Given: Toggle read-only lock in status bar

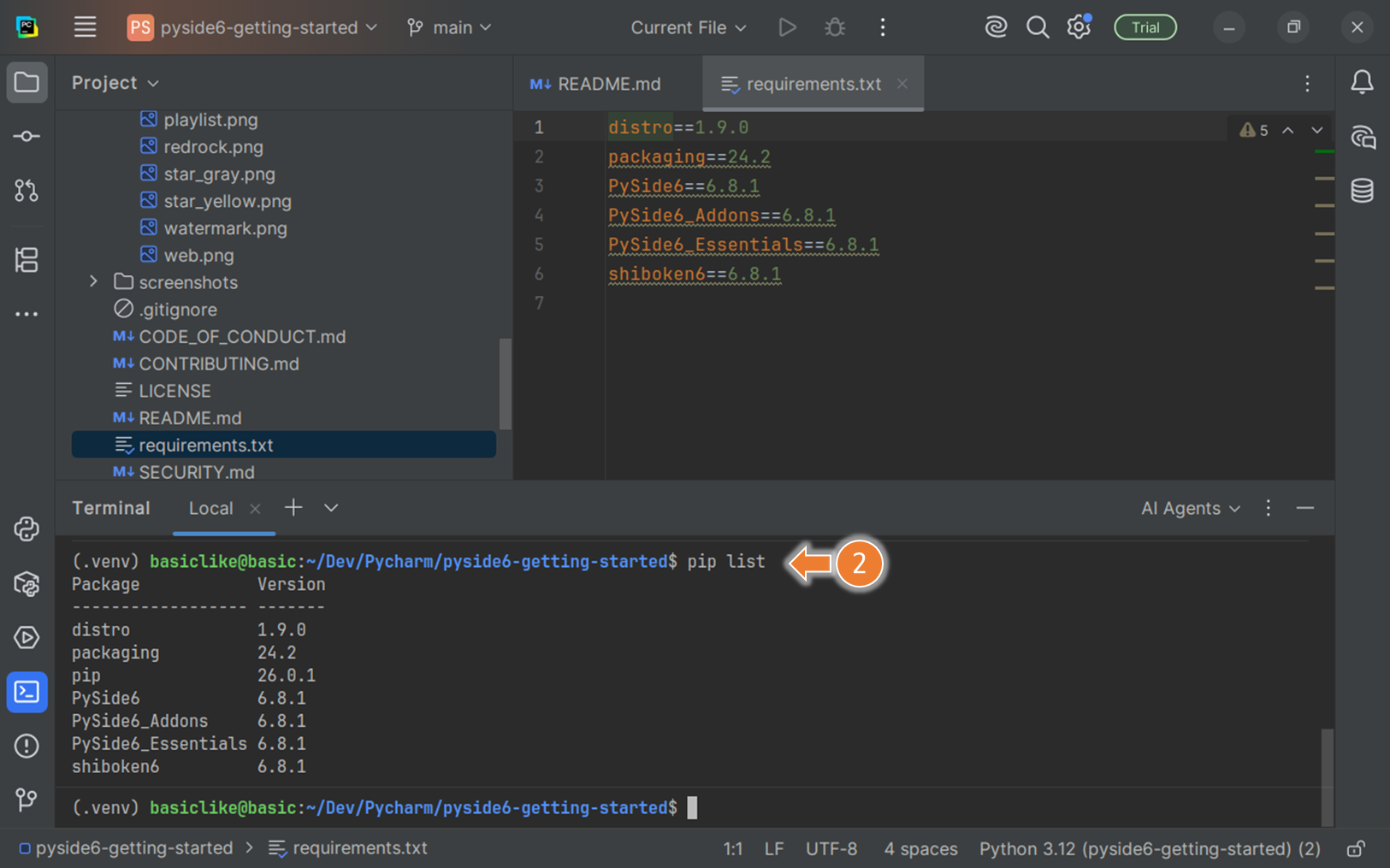Looking at the screenshot, I should click(x=1356, y=848).
